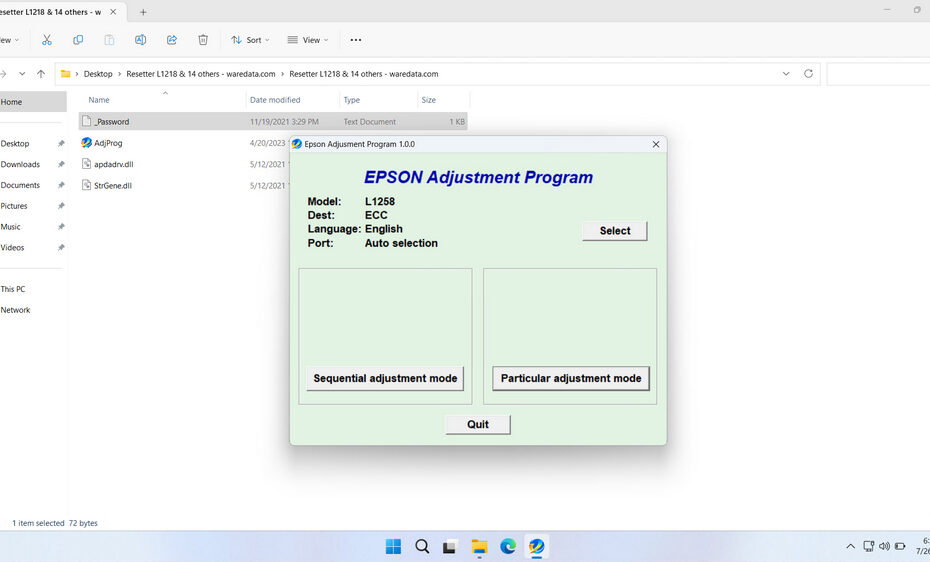Sort files by the Name column header

click(x=99, y=100)
